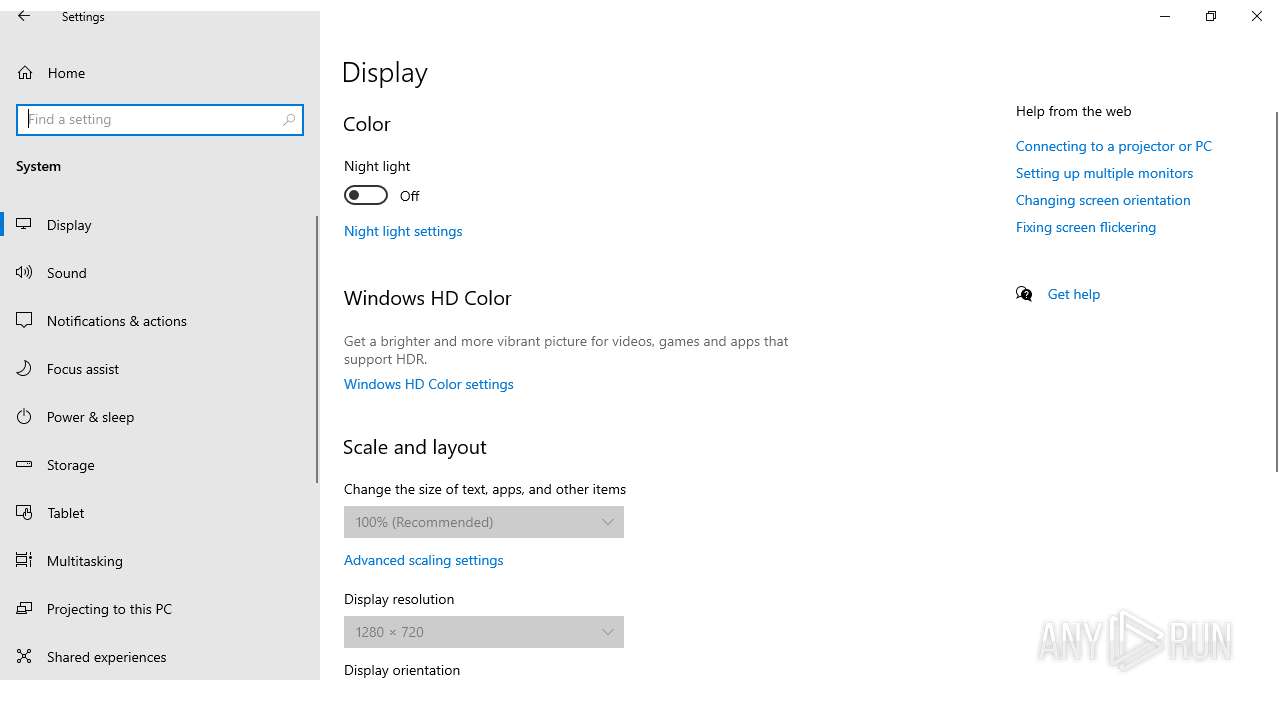Open the Storage section
The height and width of the screenshot is (720, 1280).
tap(160, 465)
